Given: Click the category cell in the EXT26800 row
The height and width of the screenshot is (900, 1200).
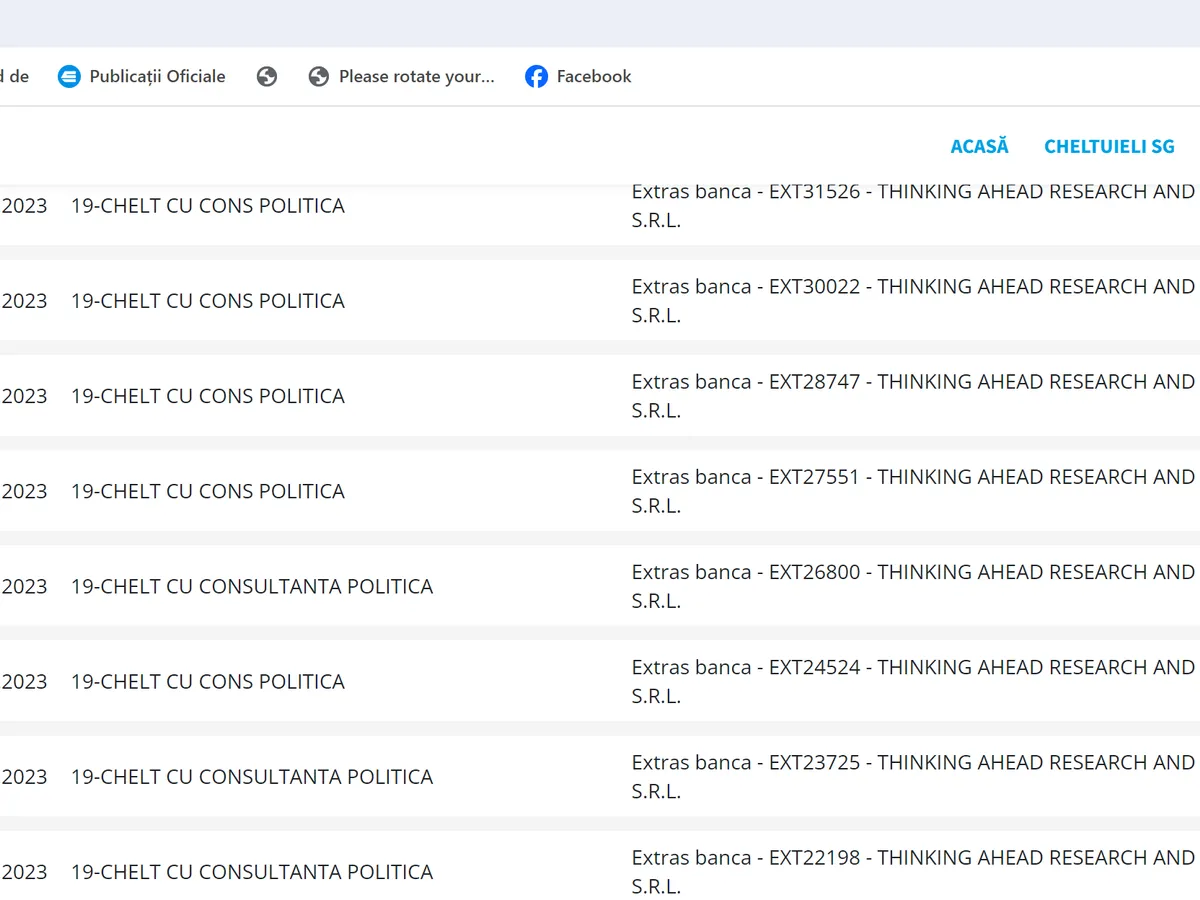Looking at the screenshot, I should [x=251, y=586].
